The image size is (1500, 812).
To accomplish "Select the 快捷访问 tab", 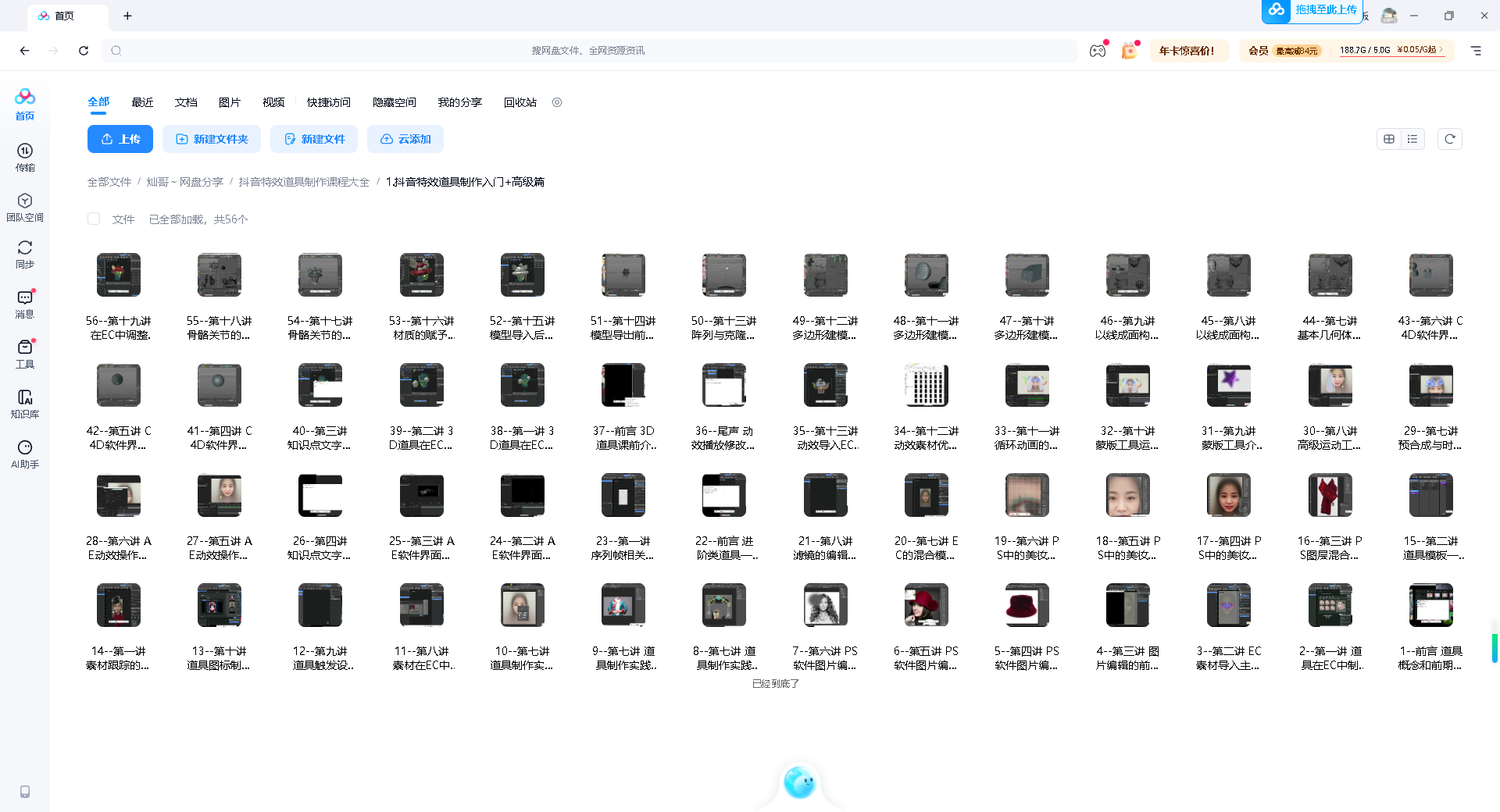I will pyautogui.click(x=329, y=102).
